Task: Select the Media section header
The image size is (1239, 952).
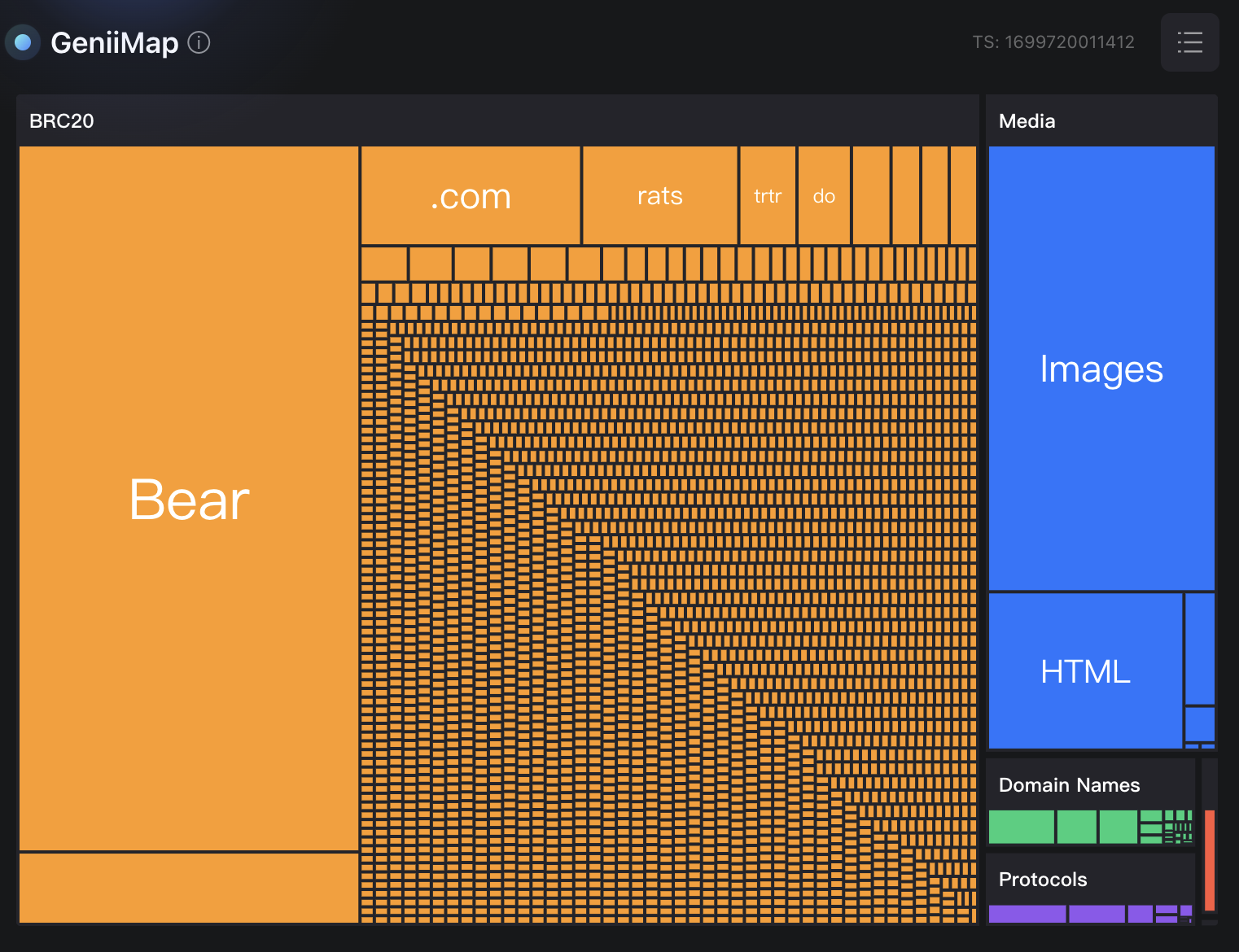Action: tap(1027, 121)
